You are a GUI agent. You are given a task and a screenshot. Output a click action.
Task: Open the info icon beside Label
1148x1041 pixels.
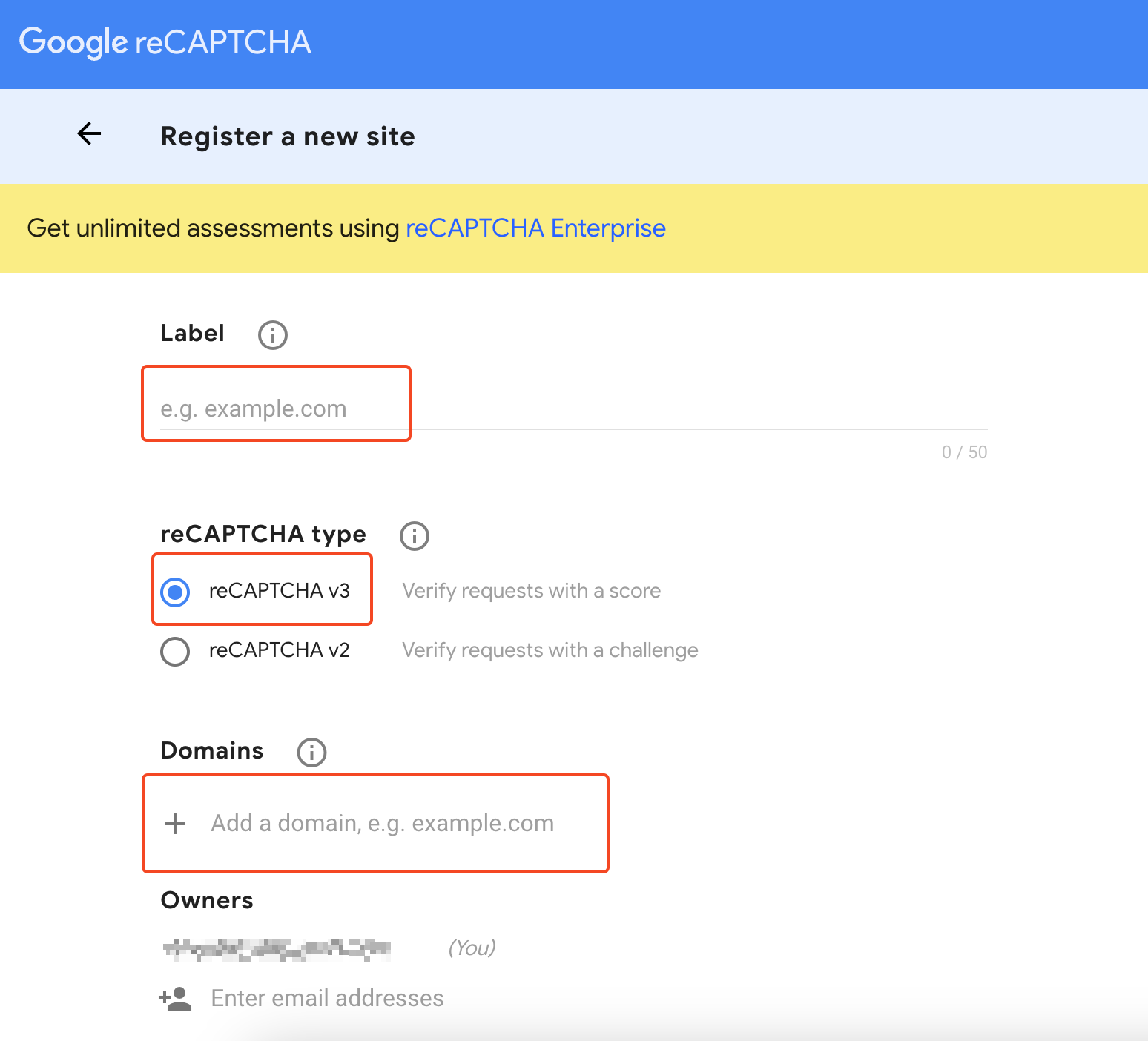(x=272, y=335)
